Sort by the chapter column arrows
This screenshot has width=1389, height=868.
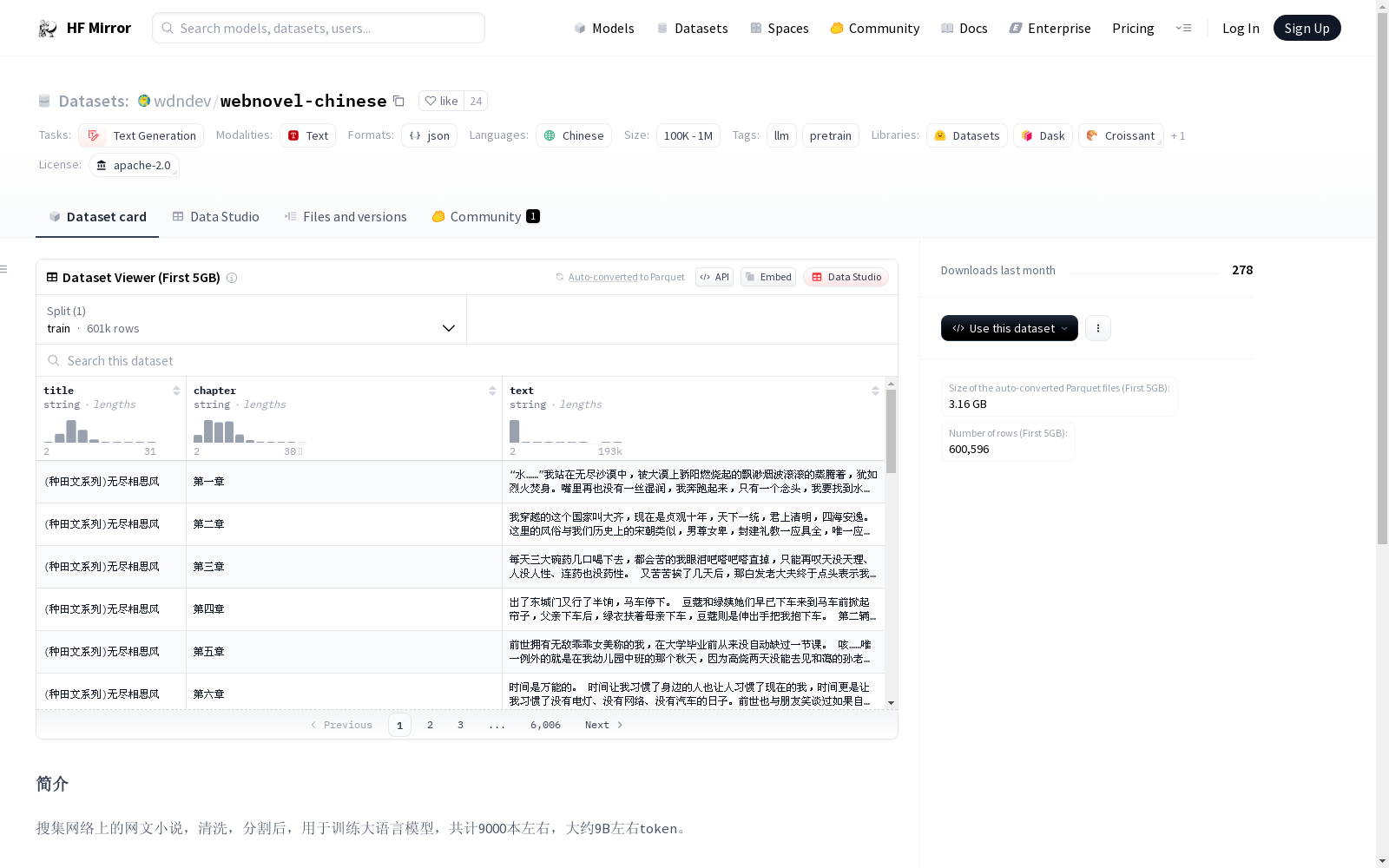point(492,391)
